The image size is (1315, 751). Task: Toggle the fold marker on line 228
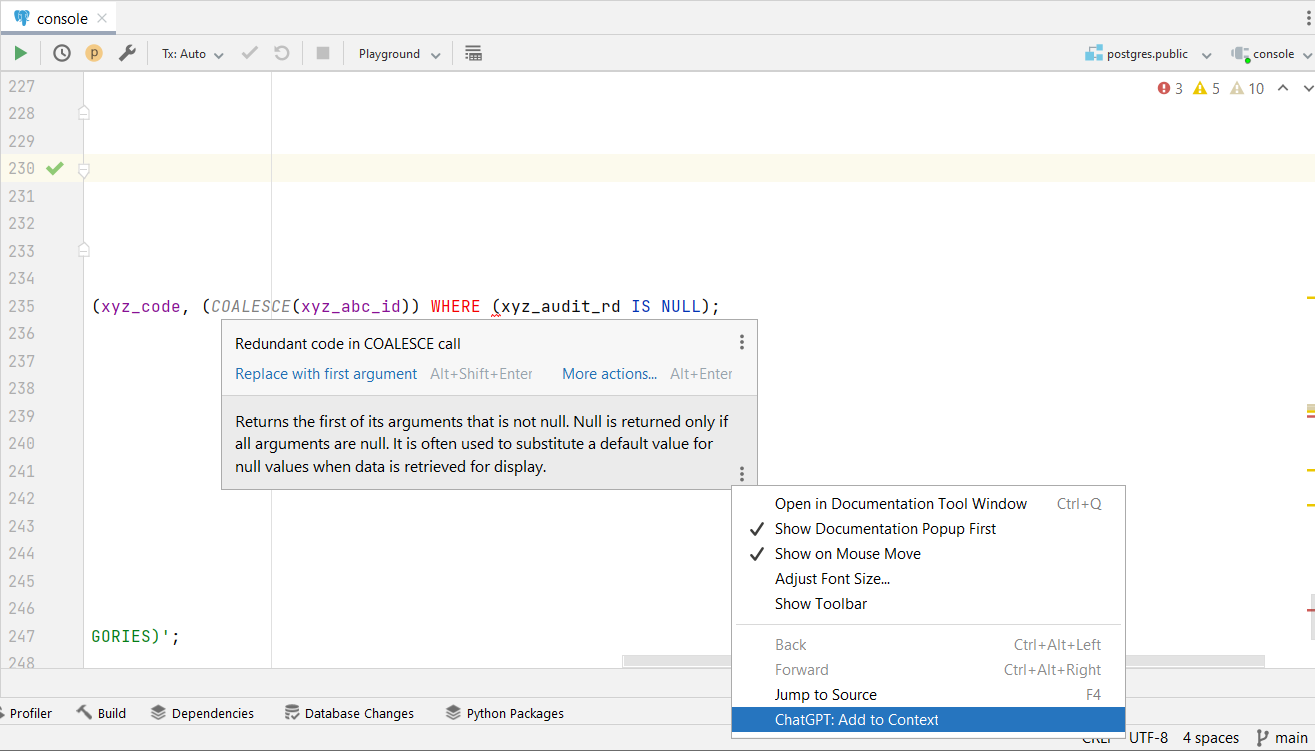[x=84, y=113]
